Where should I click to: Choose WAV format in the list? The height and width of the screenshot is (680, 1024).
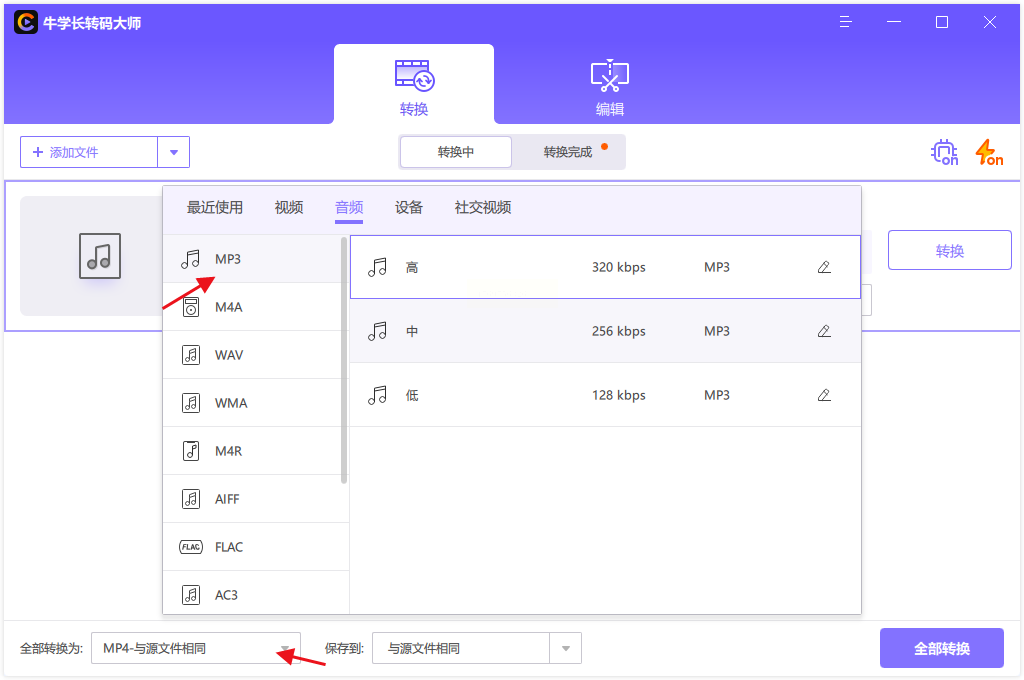(x=252, y=355)
